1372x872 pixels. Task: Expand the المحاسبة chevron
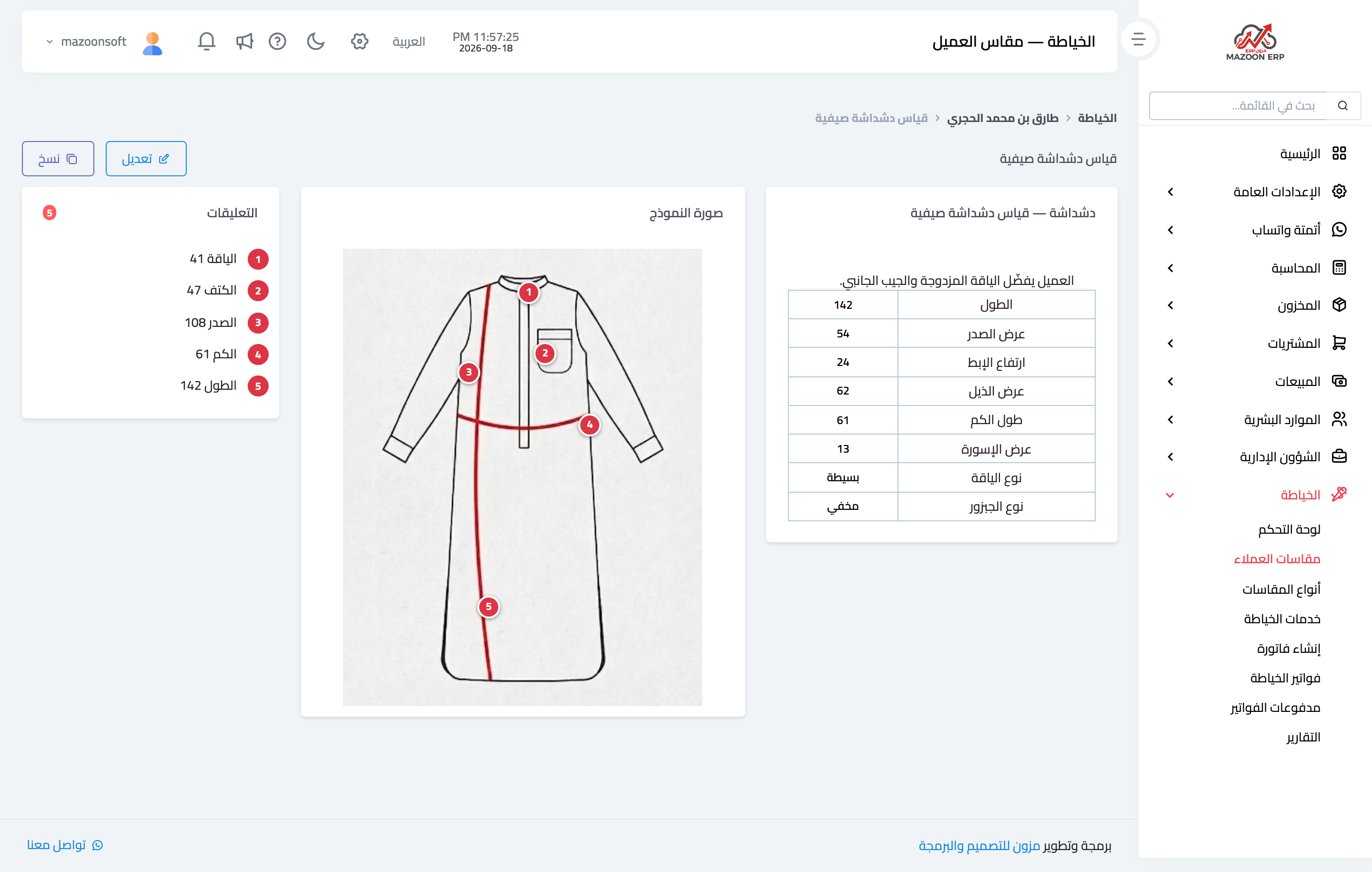pos(1171,268)
